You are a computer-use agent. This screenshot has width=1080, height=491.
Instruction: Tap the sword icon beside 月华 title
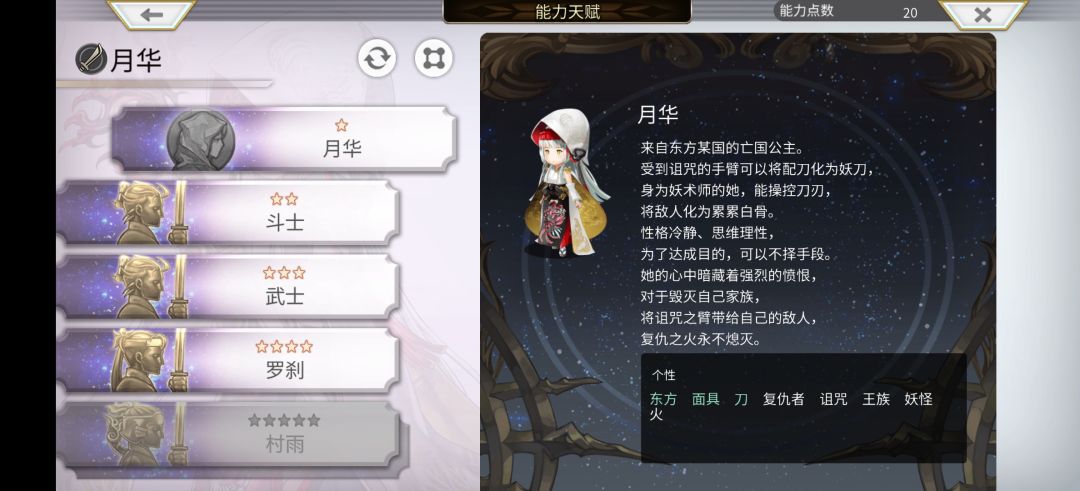91,59
